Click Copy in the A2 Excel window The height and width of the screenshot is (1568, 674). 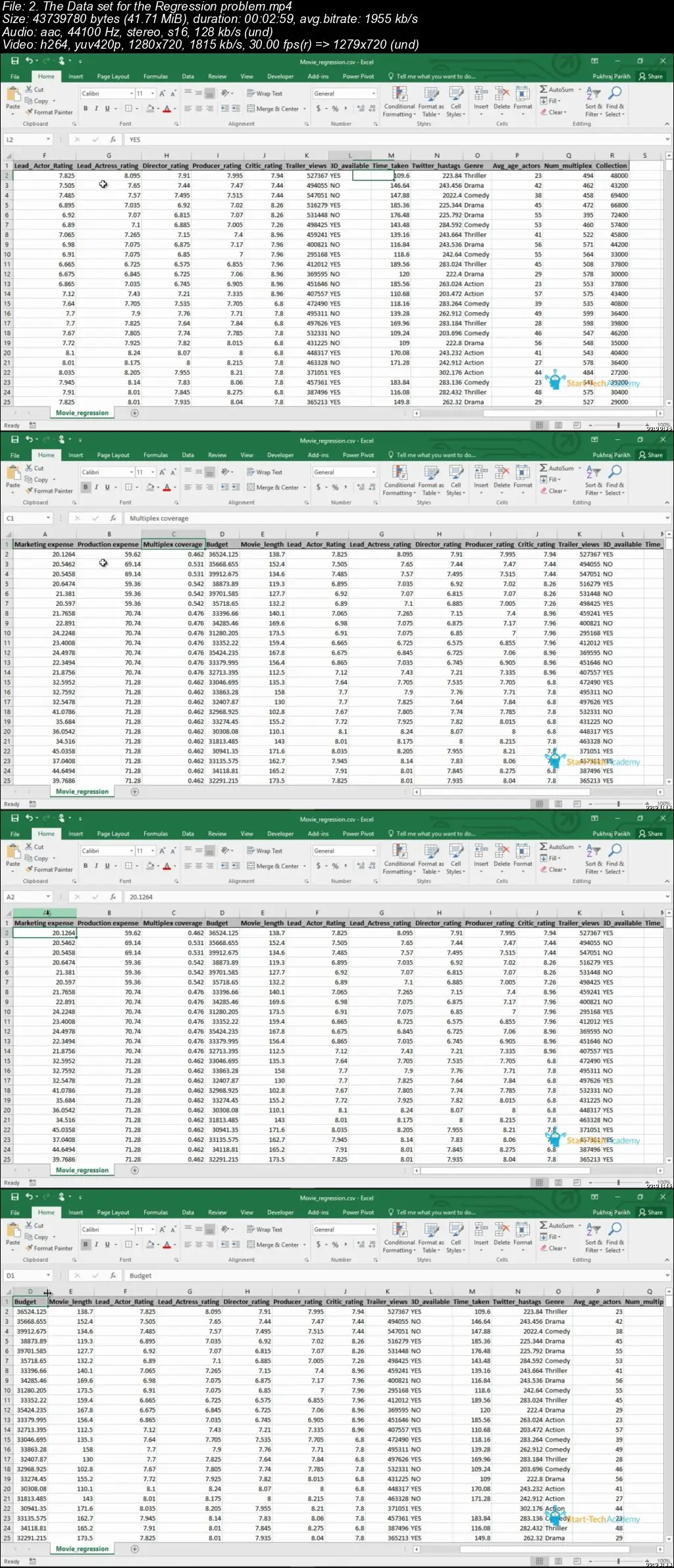pyautogui.click(x=37, y=858)
